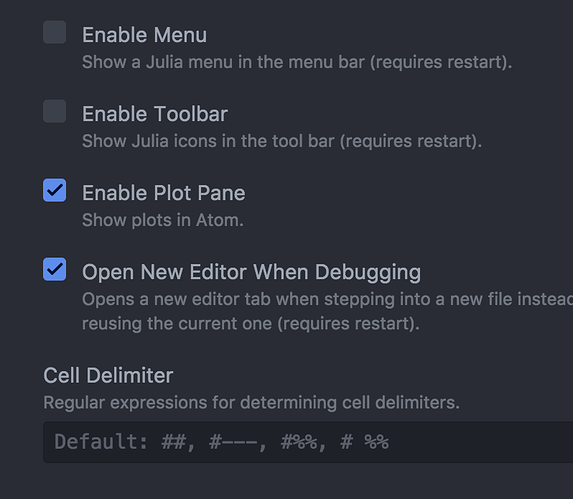Click 'Regular expressions for determining cell delimiters' text
This screenshot has width=573, height=499.
[251, 403]
